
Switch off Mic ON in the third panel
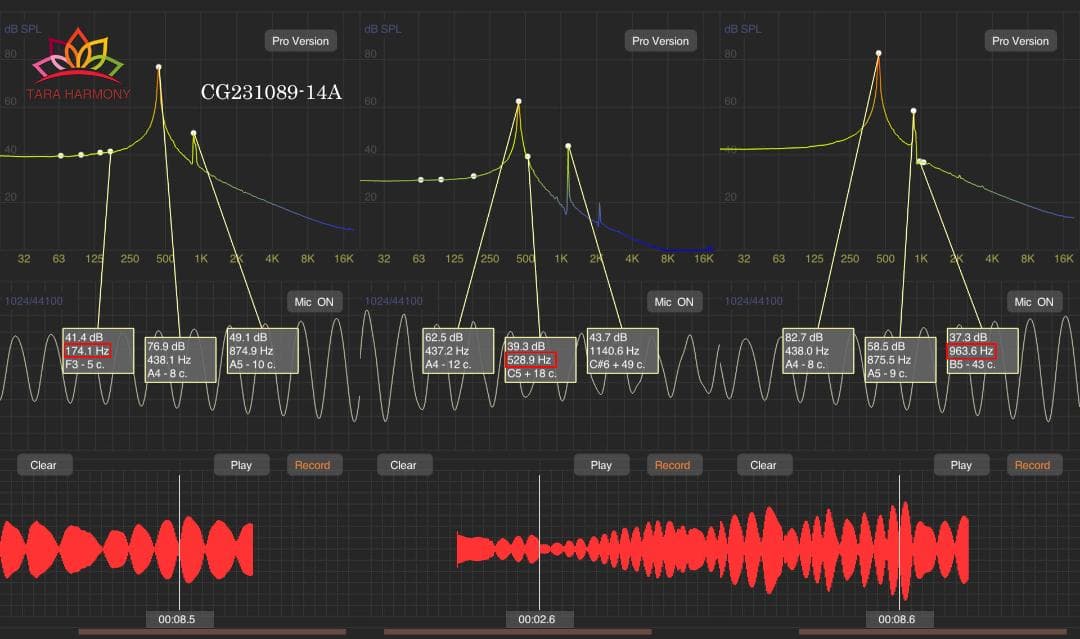point(1033,302)
